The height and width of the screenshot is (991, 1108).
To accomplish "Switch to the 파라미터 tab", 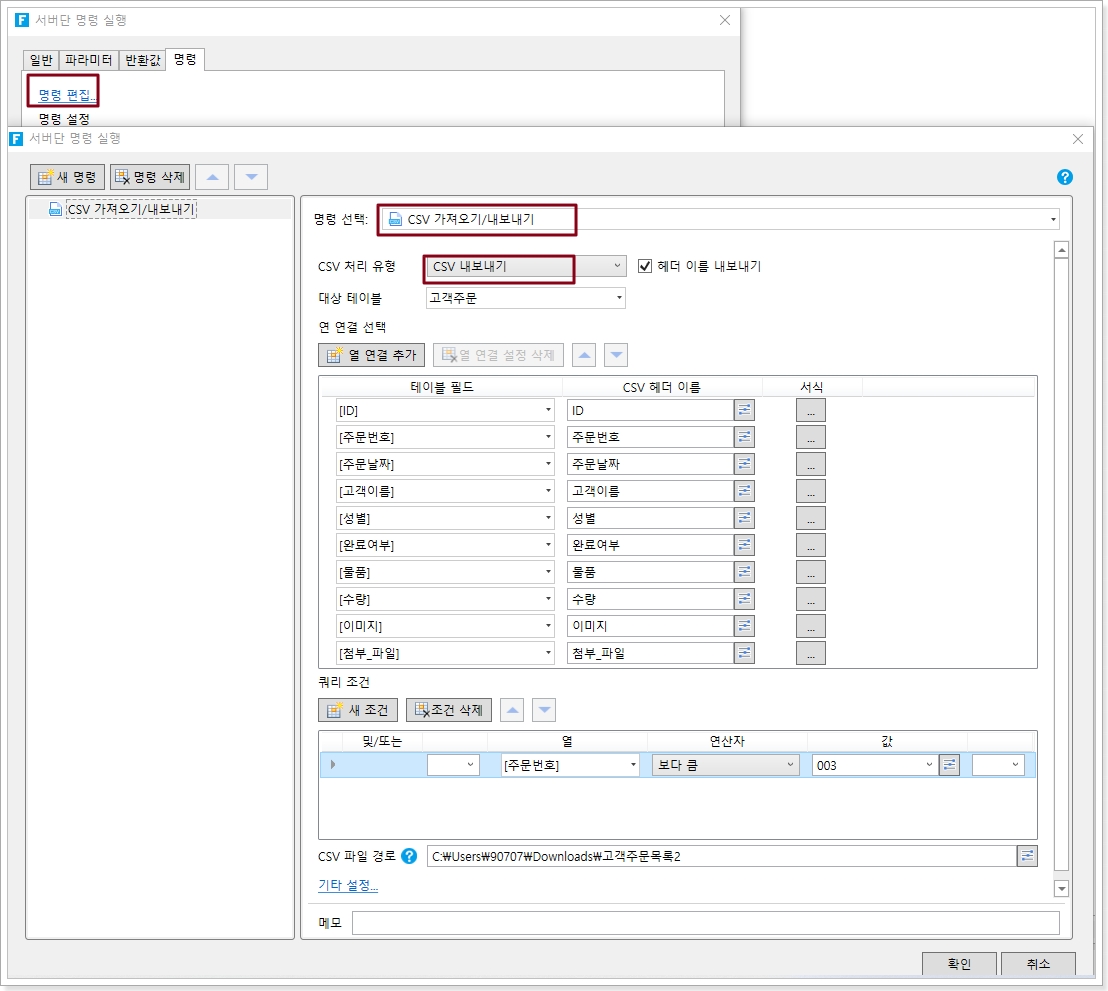I will (89, 60).
